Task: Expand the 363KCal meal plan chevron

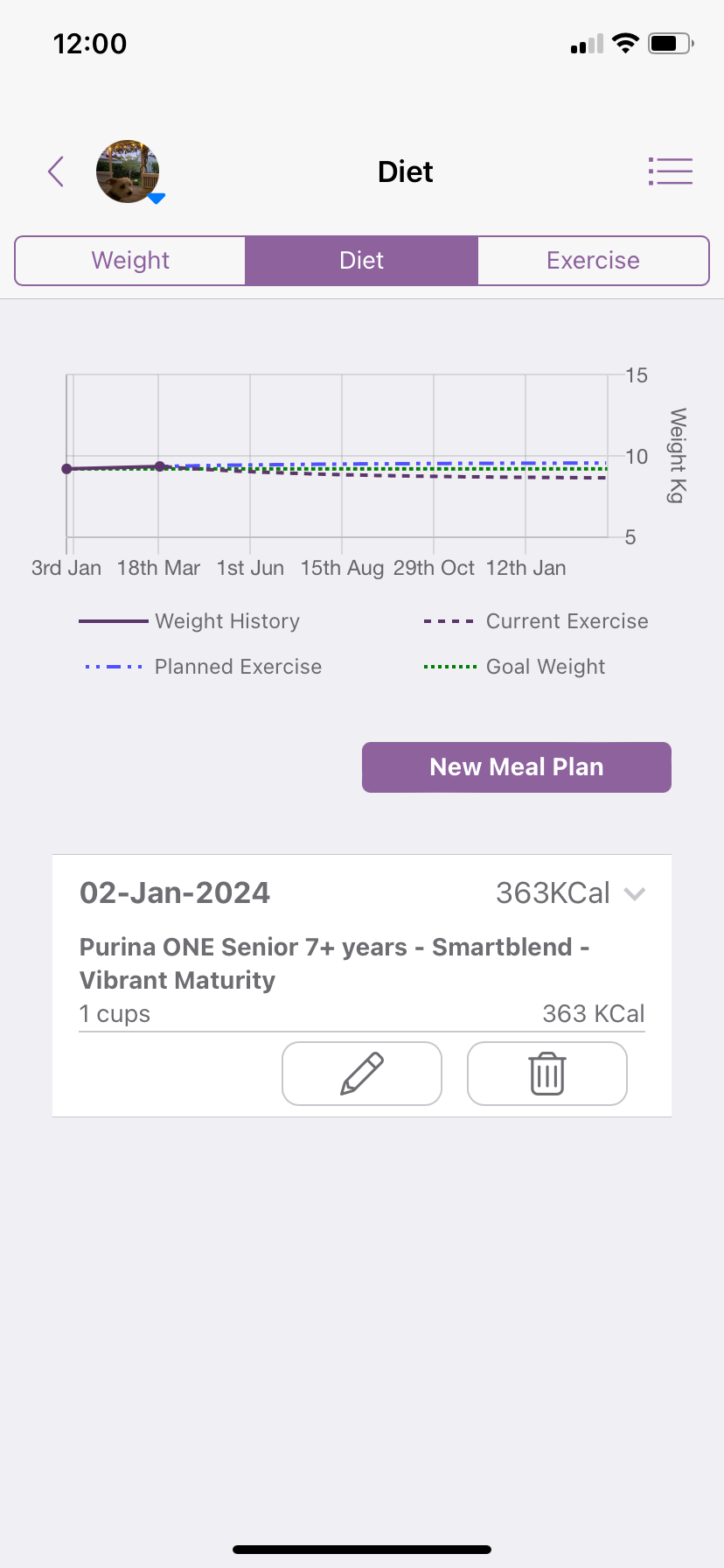Action: [635, 893]
